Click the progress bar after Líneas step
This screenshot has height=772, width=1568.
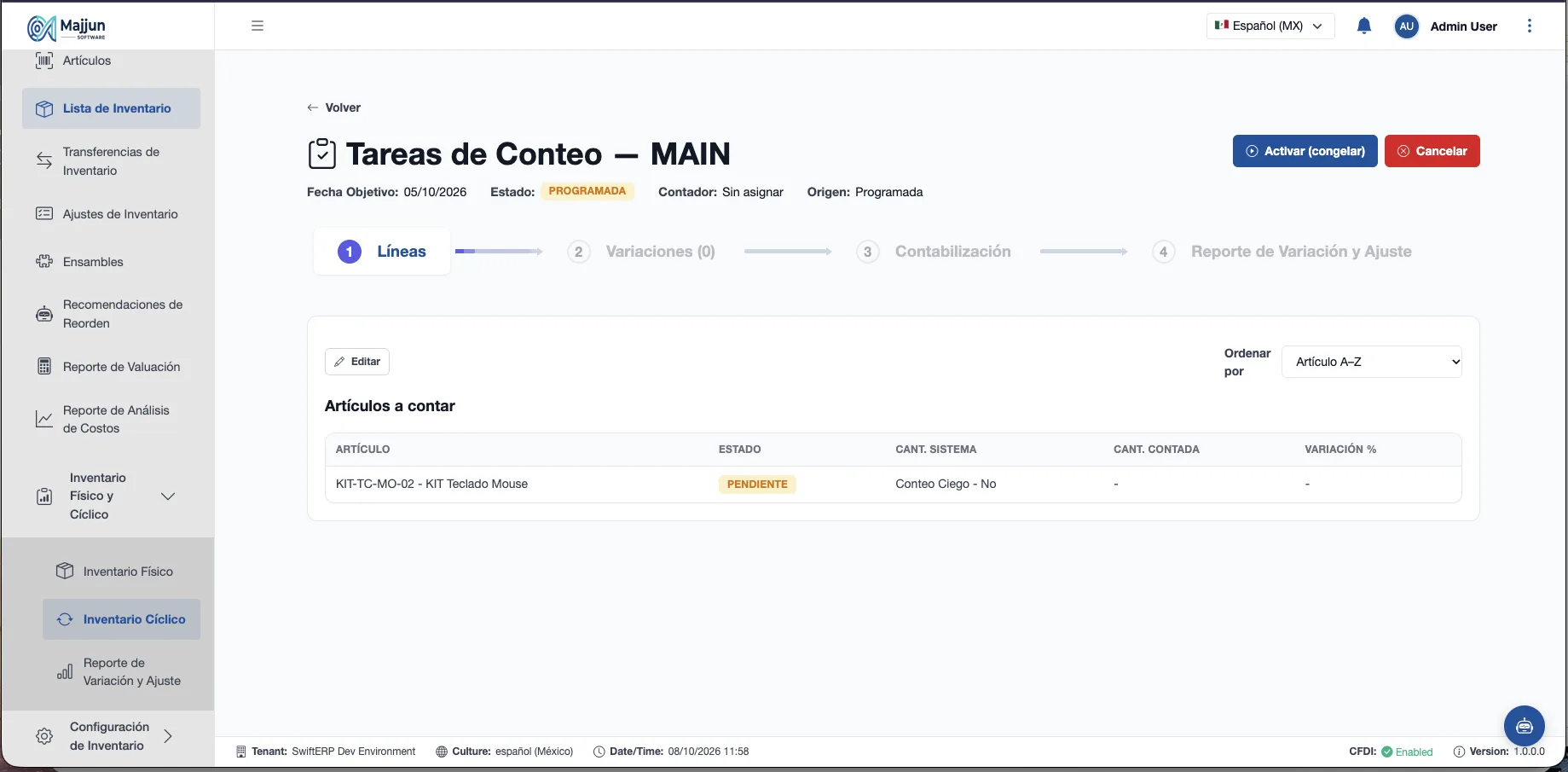tap(499, 252)
